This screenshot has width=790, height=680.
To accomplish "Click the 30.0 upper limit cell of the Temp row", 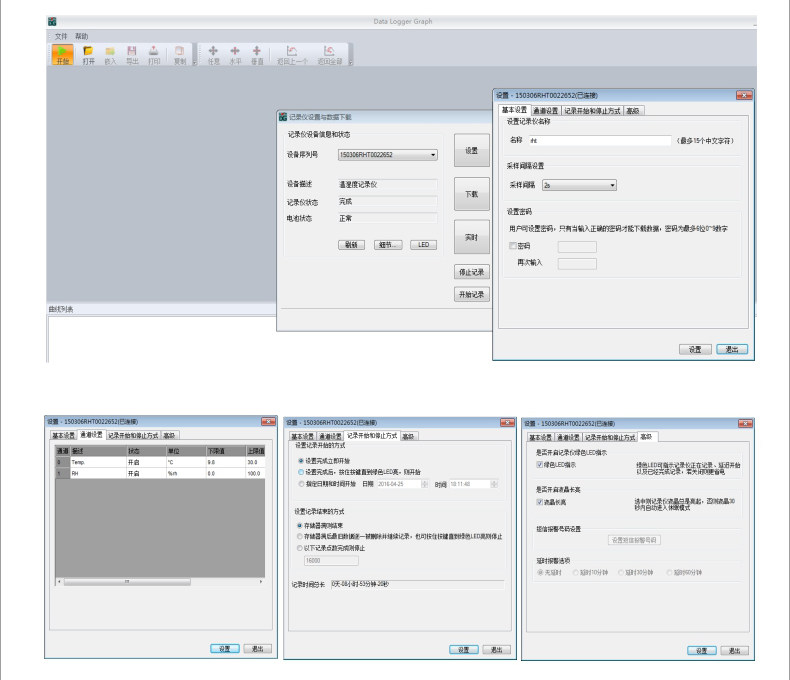I will click(255, 462).
